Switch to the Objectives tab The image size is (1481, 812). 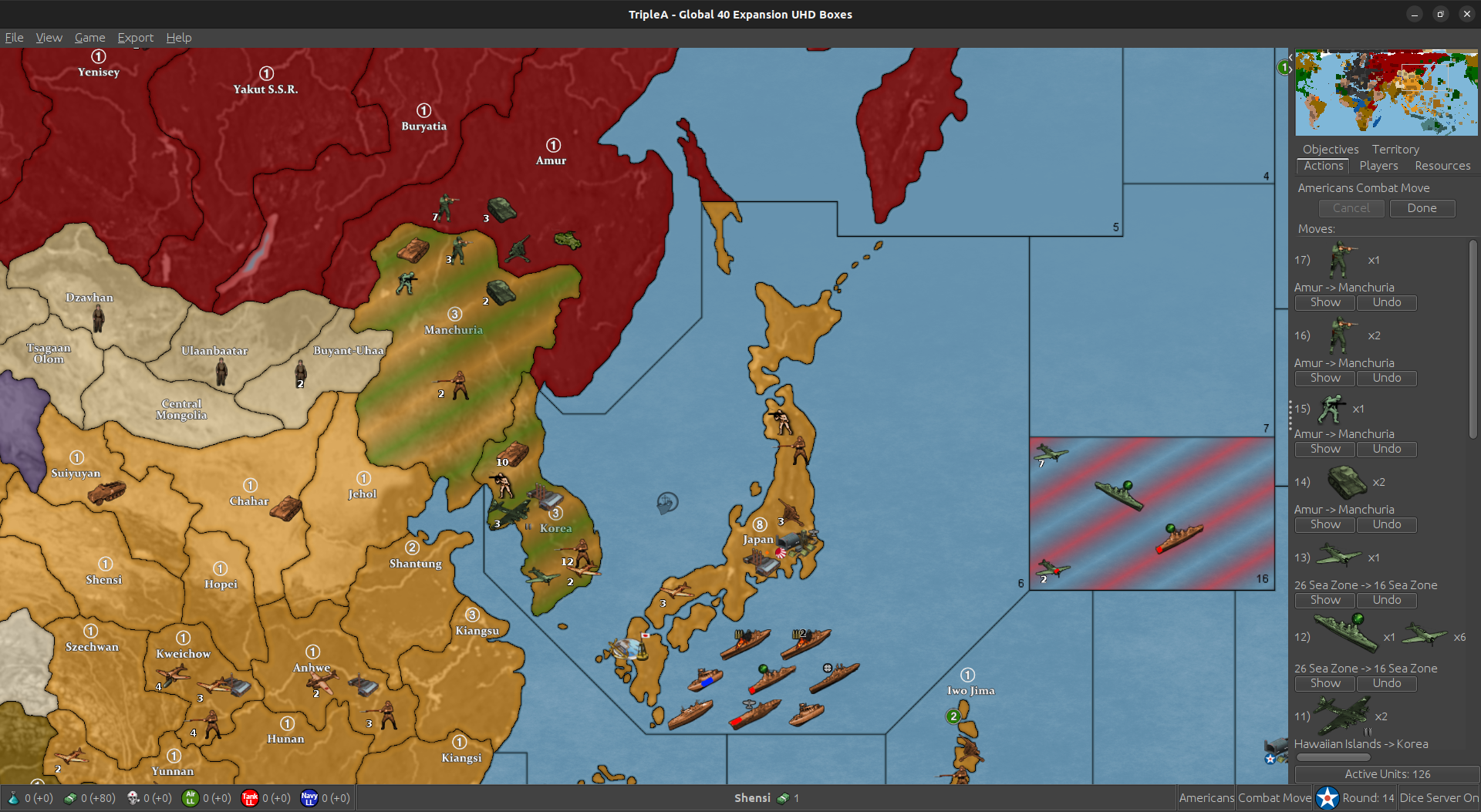[1331, 149]
